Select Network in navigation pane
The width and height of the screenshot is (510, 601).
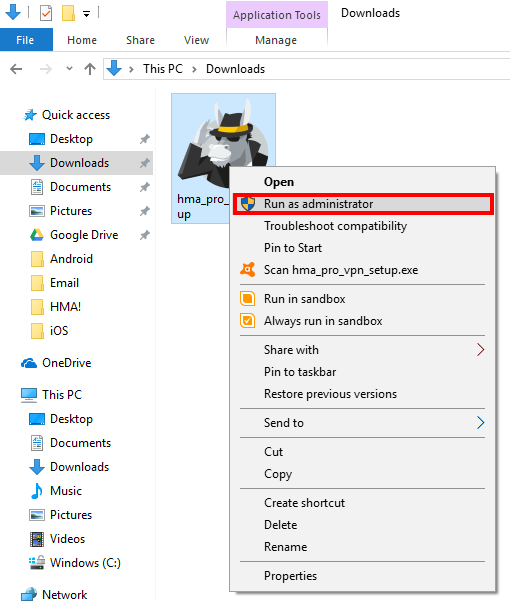coord(64,594)
